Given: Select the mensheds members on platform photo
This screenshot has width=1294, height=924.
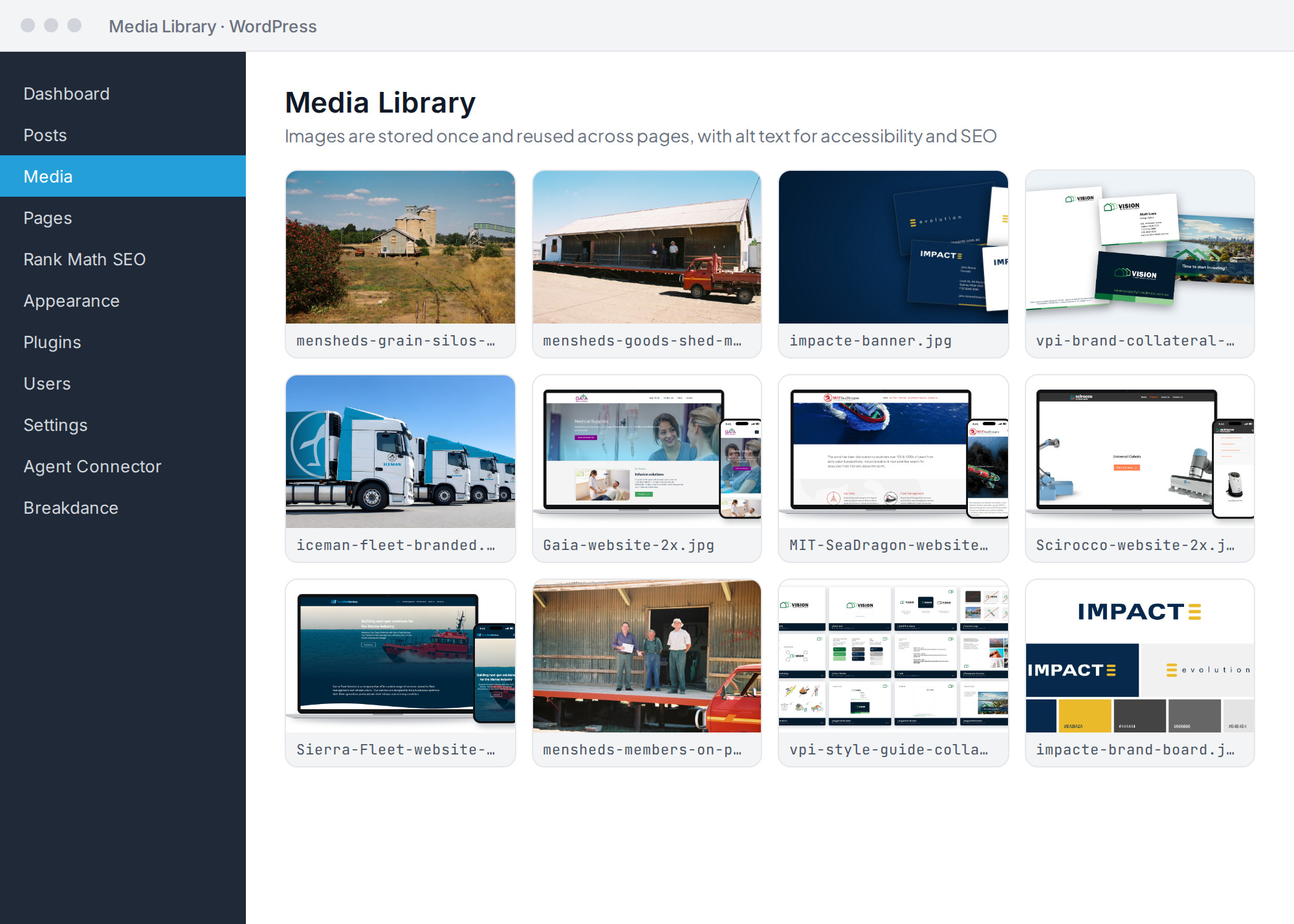Looking at the screenshot, I should click(x=647, y=656).
